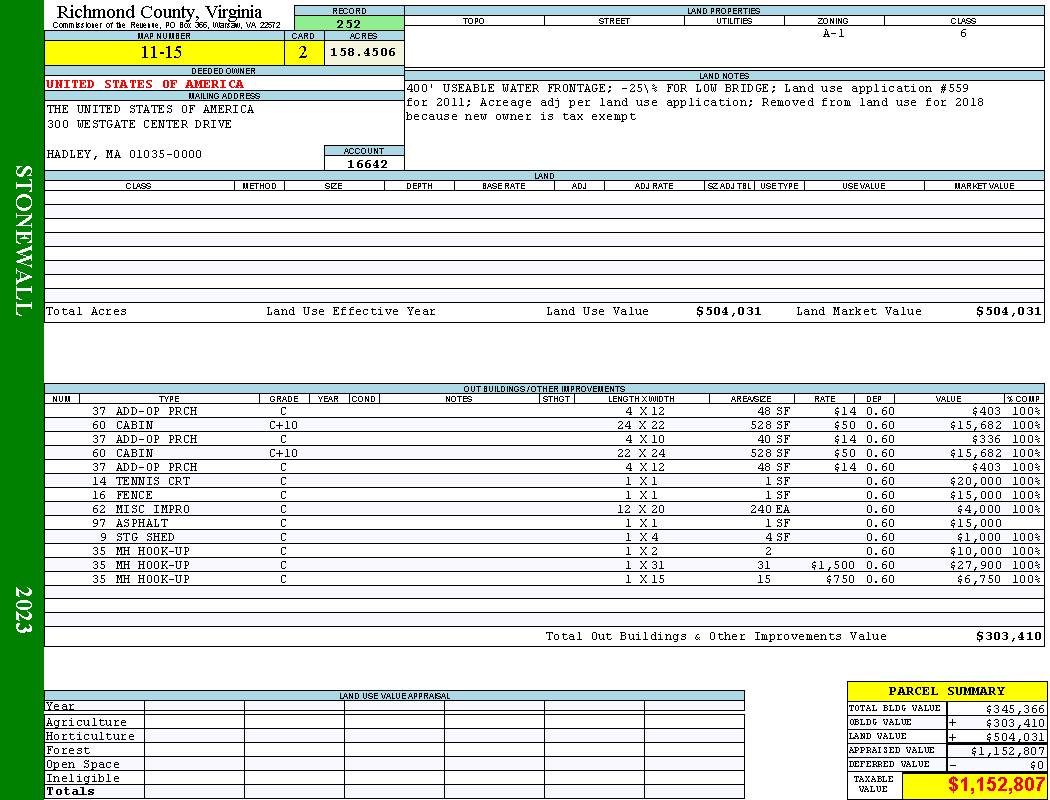Click the $20,000 tennis court value
Screen dimensions: 1050x800
(976, 481)
